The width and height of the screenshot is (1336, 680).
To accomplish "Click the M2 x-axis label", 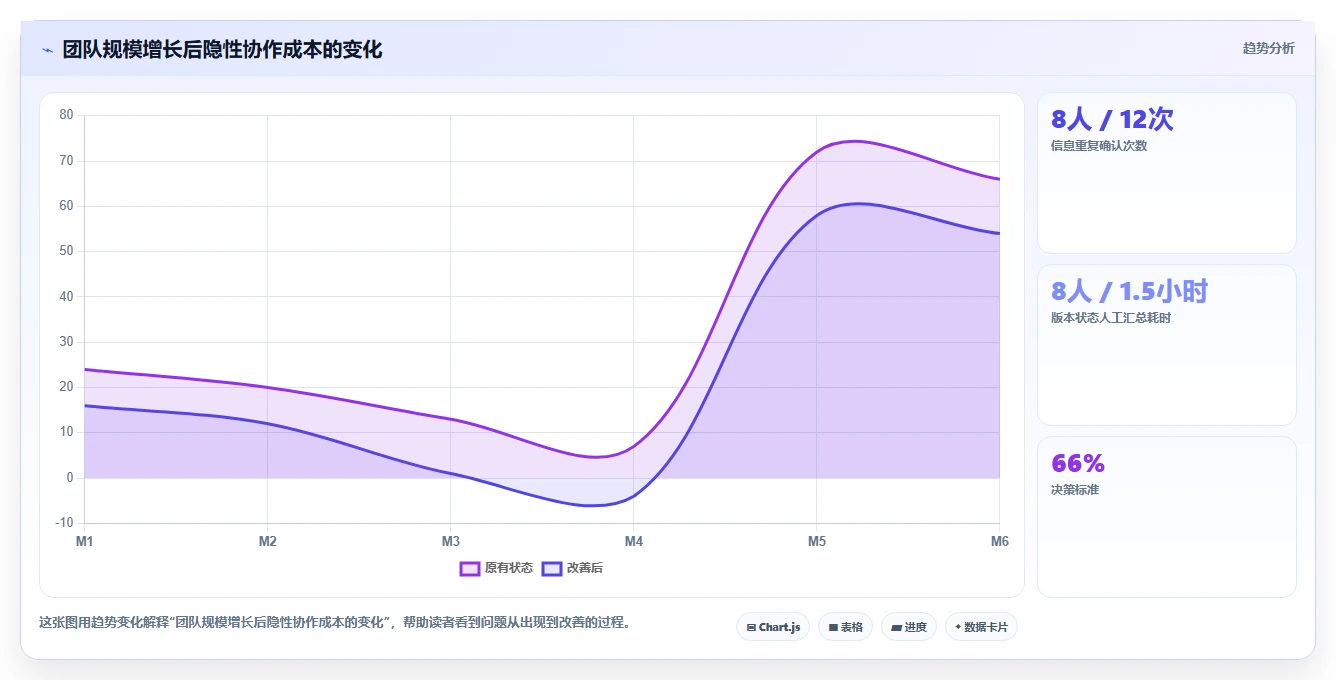I will click(x=267, y=541).
